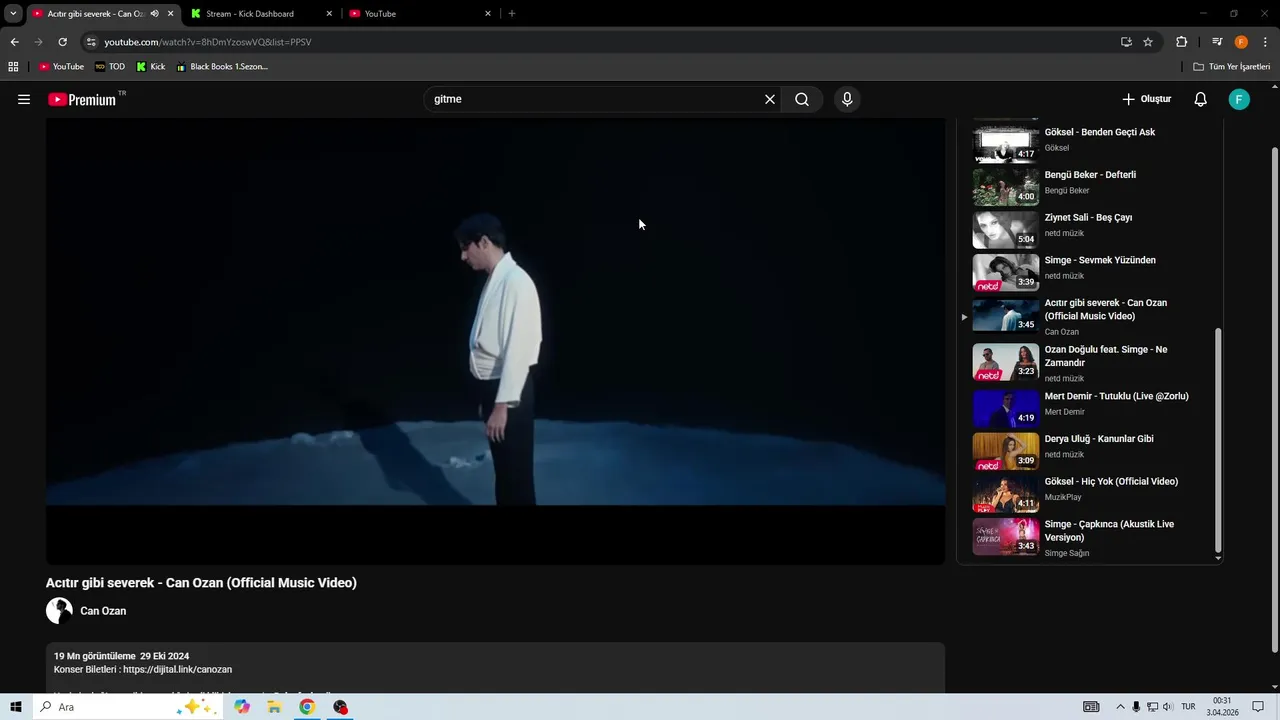Viewport: 1280px width, 720px height.
Task: Go back in browser history
Action: 14,42
